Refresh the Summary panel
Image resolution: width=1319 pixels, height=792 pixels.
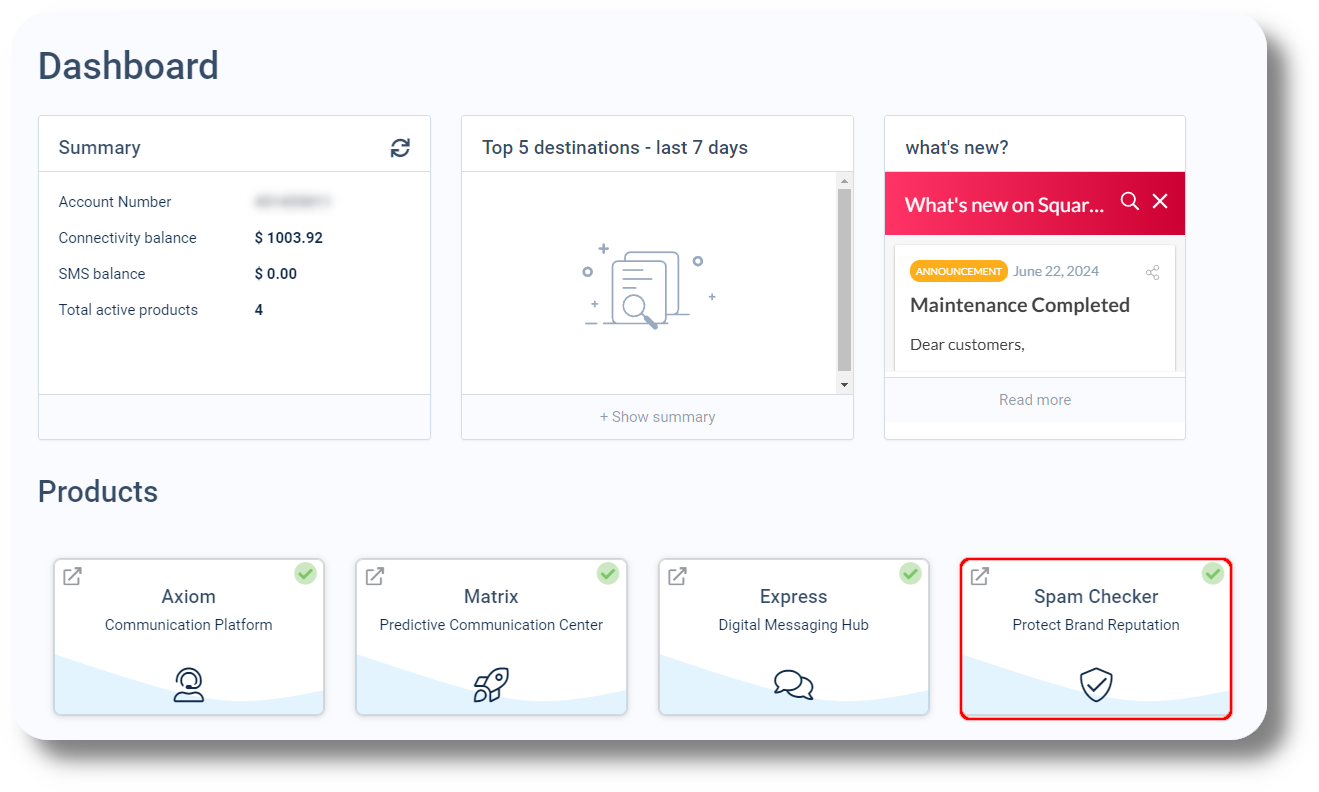(400, 148)
